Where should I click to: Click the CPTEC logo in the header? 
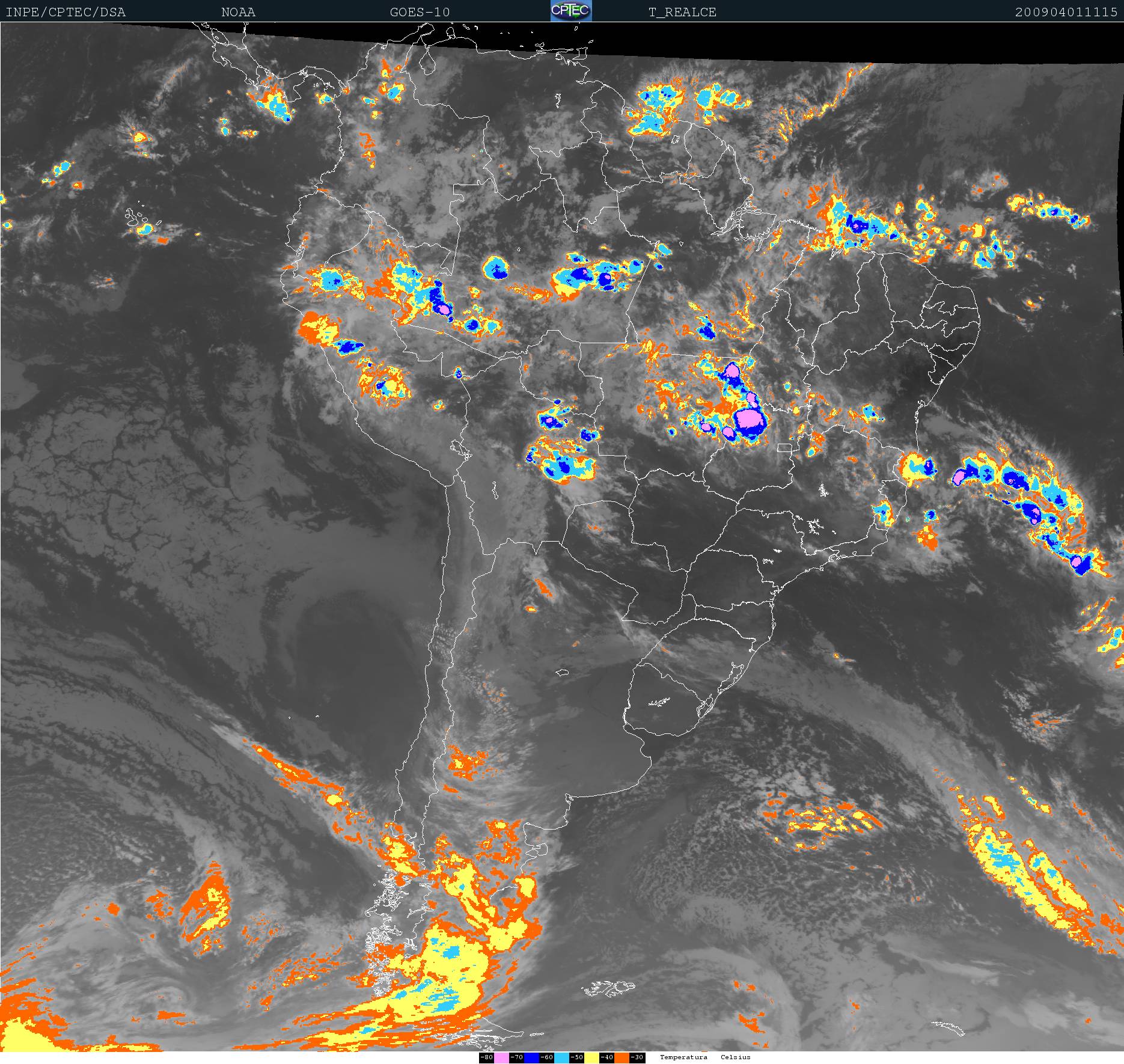point(571,11)
